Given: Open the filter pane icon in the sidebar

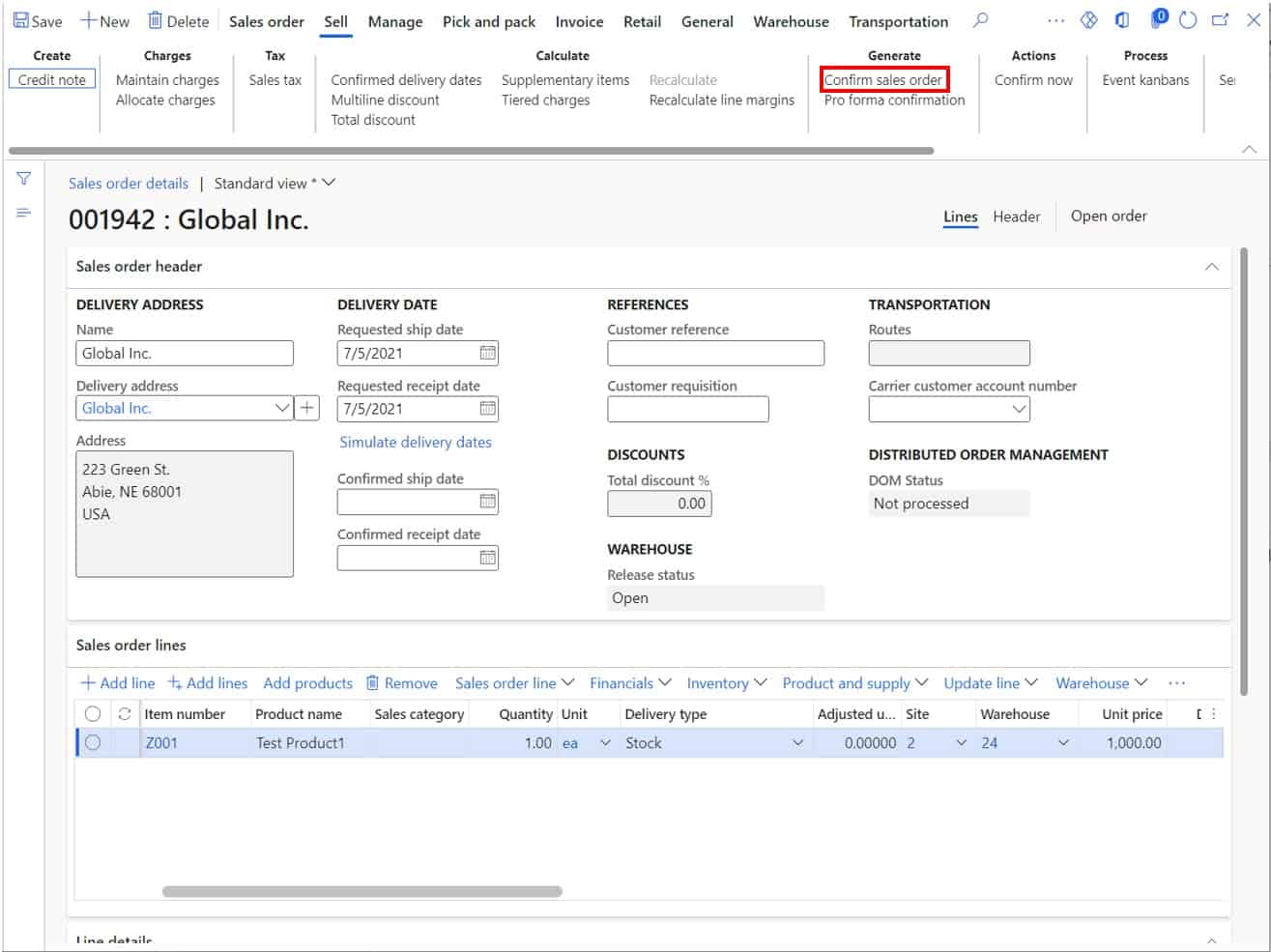Looking at the screenshot, I should tap(22, 178).
